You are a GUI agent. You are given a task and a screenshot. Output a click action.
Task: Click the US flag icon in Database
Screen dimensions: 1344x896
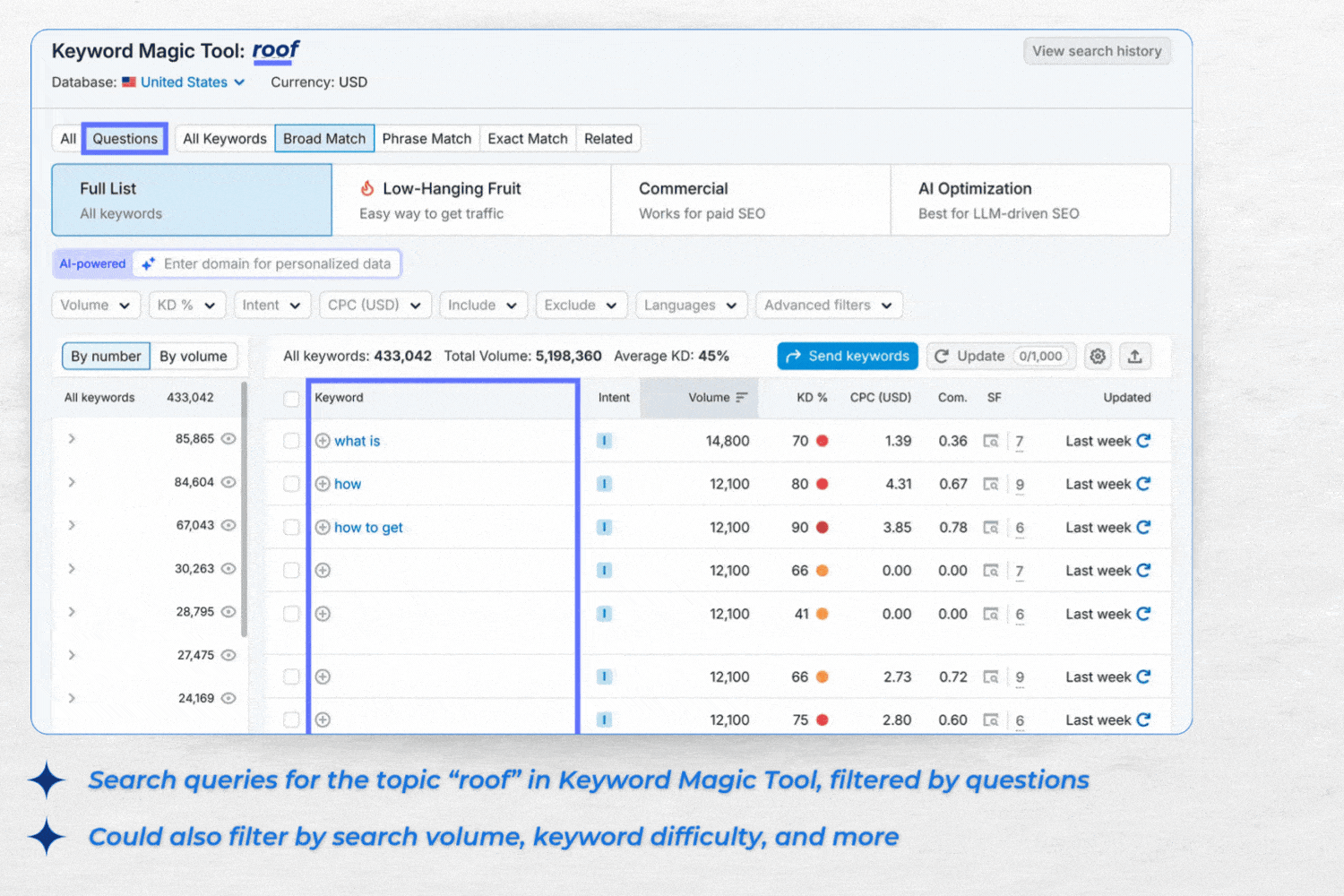[129, 82]
